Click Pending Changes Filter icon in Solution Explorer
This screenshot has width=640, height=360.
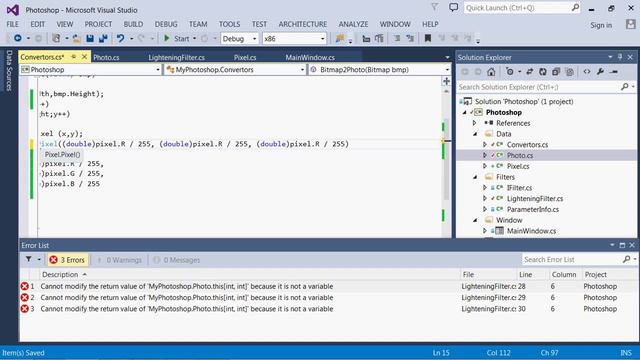click(x=509, y=72)
